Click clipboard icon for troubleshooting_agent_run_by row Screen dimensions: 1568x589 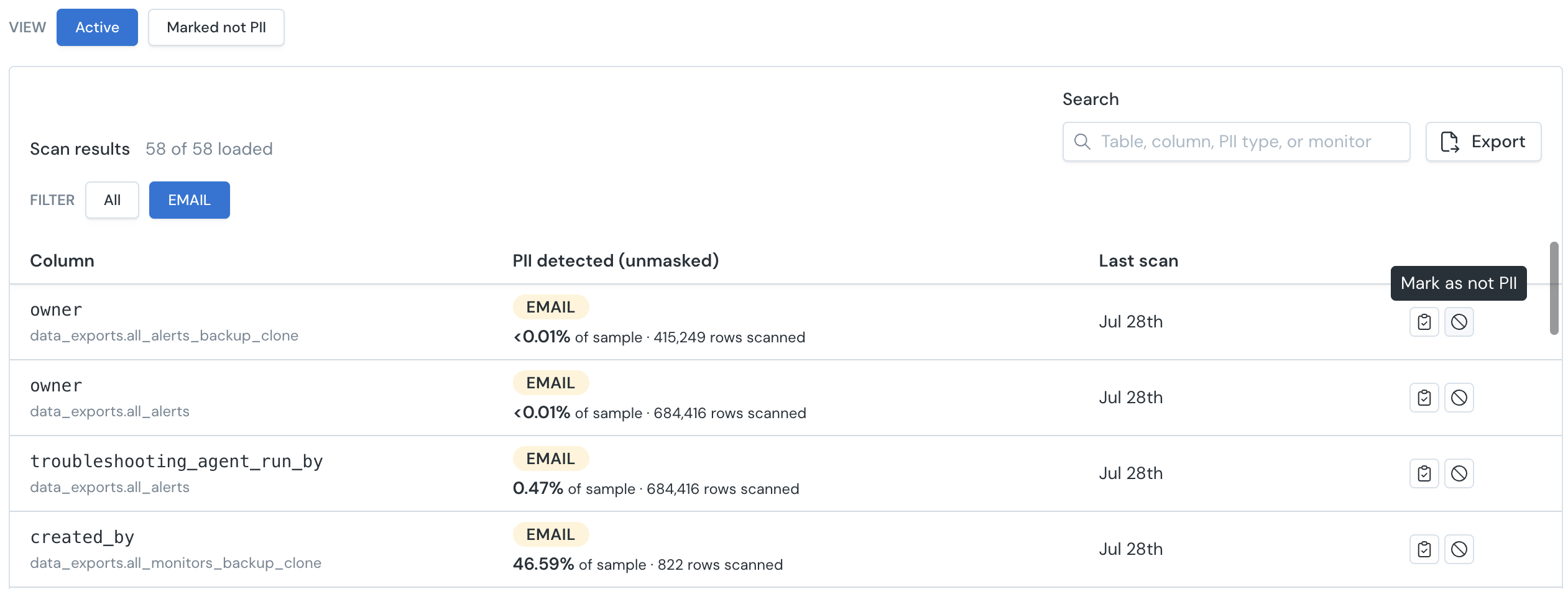1424,473
